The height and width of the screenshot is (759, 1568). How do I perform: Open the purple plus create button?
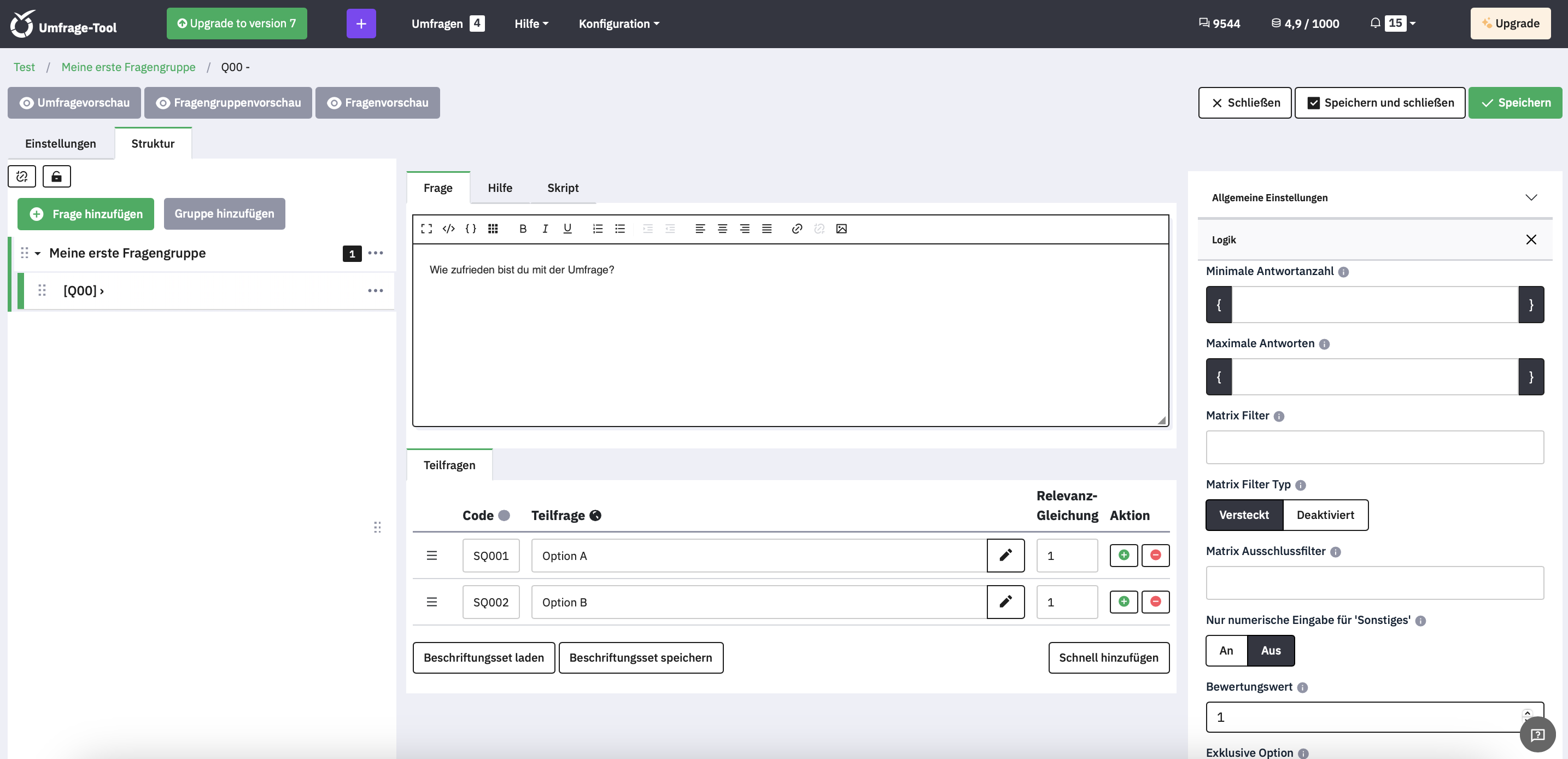361,24
